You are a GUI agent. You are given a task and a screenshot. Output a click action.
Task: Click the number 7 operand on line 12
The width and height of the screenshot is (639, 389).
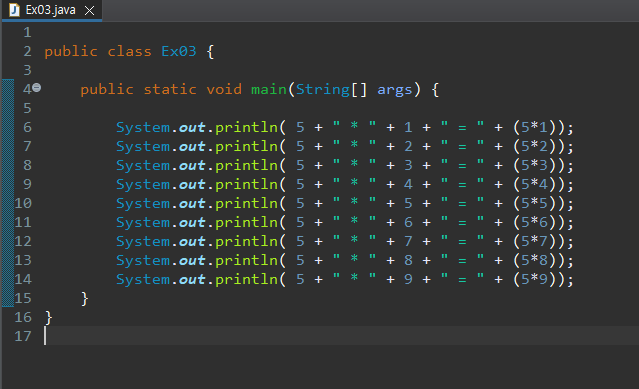point(408,242)
